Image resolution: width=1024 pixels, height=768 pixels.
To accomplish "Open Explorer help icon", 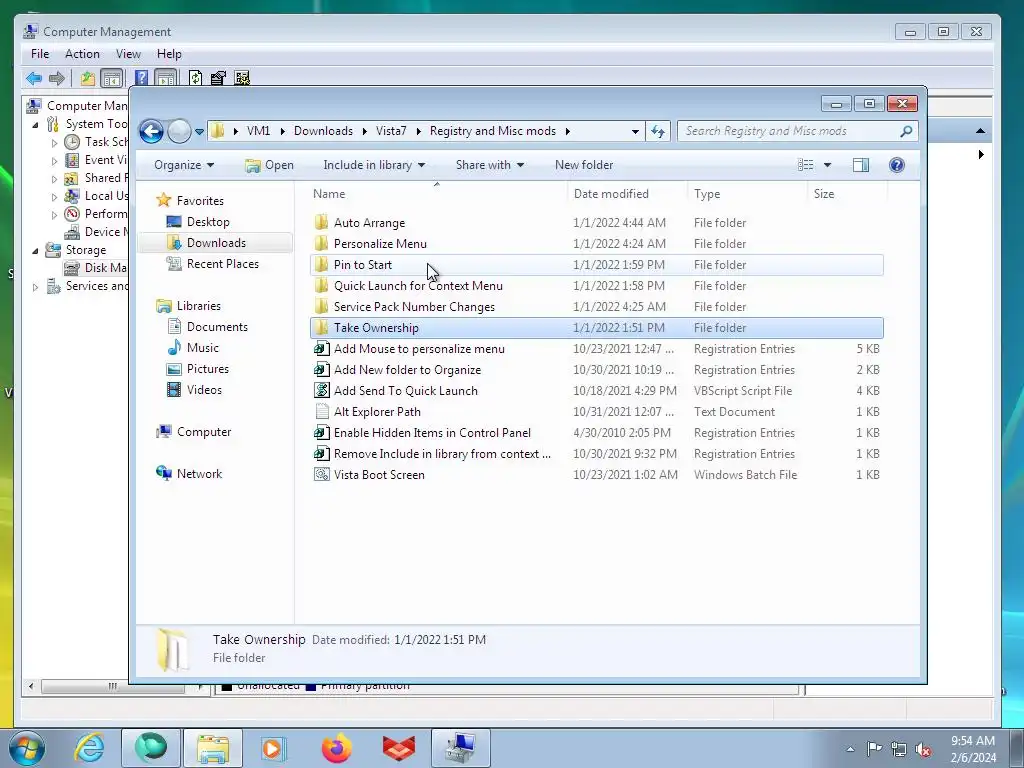I will click(x=897, y=165).
